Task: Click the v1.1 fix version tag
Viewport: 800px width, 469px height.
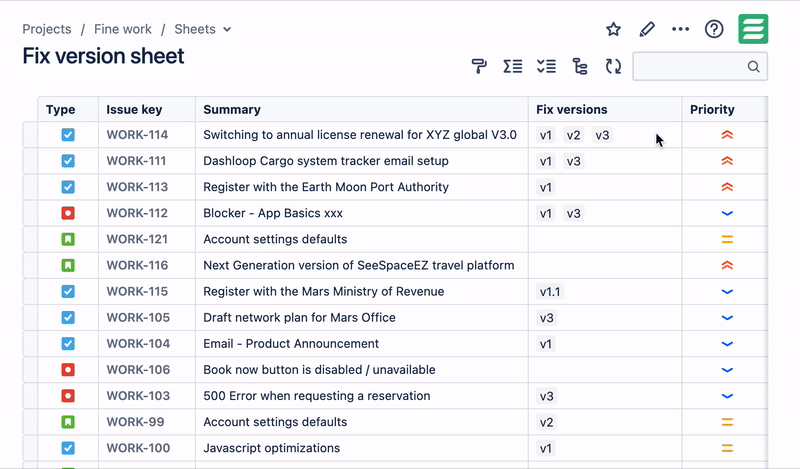Action: (550, 292)
